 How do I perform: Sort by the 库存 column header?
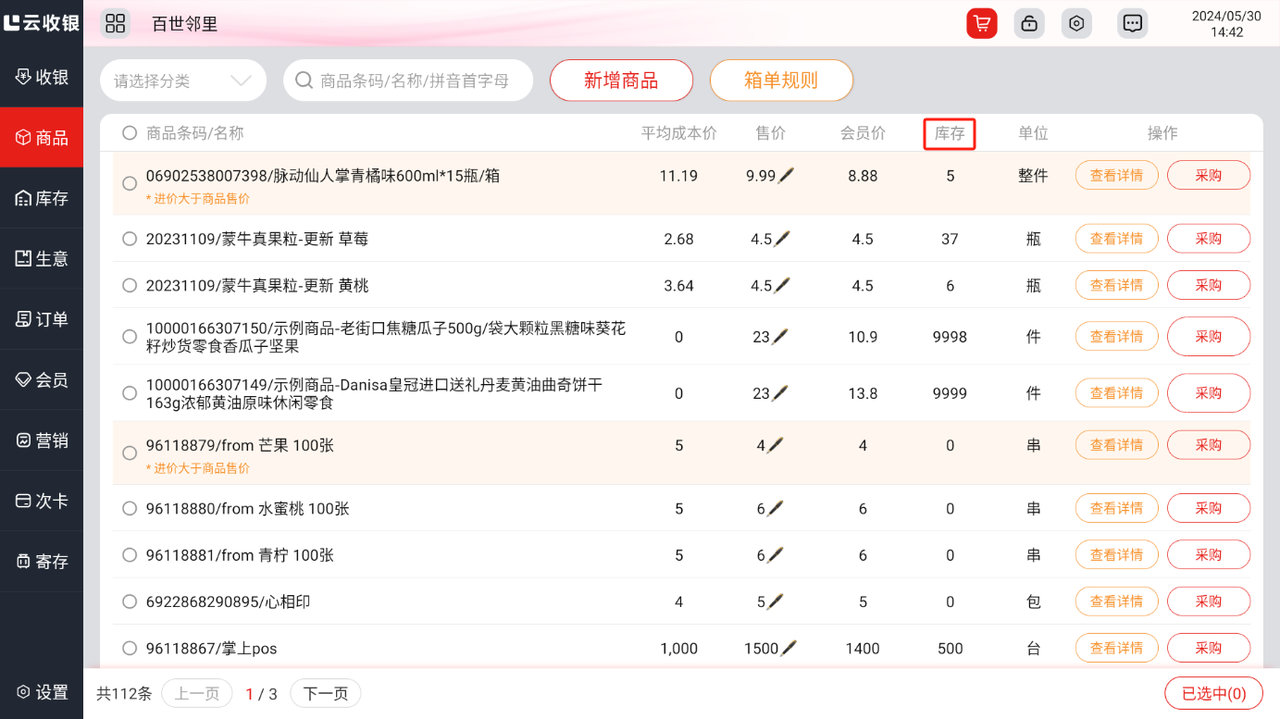pos(949,134)
